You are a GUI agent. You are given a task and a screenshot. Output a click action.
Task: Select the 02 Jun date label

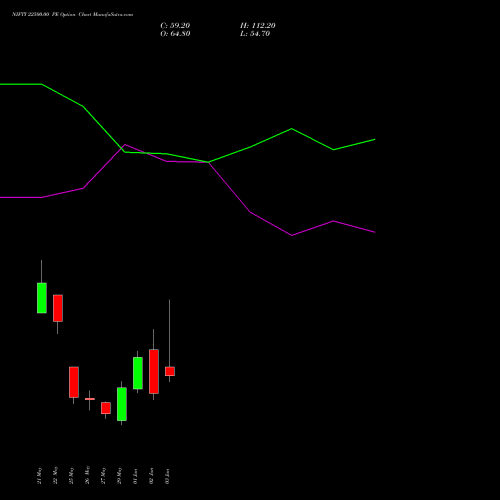(x=151, y=476)
